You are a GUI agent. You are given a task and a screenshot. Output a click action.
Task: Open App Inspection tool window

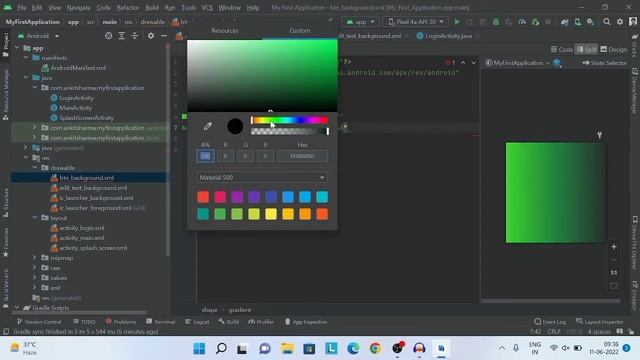click(x=306, y=322)
